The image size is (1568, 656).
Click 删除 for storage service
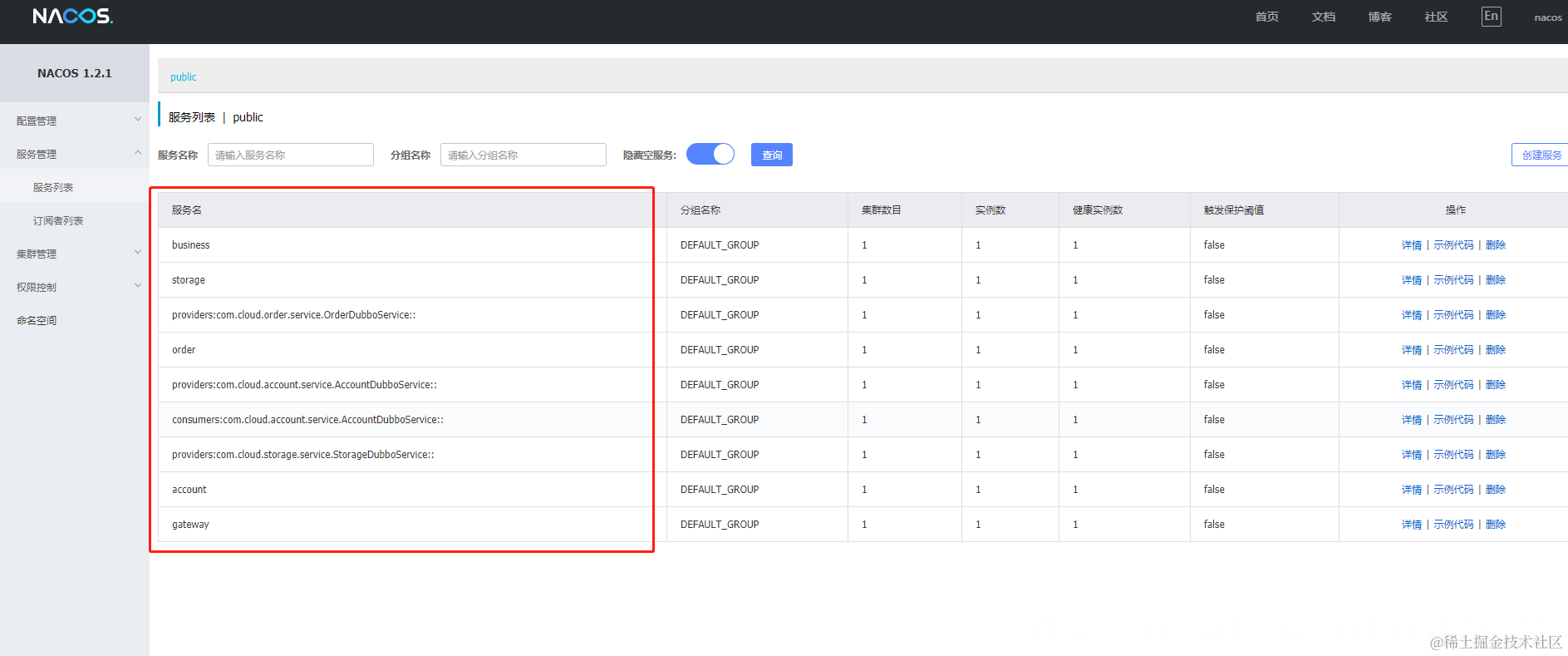[1496, 280]
